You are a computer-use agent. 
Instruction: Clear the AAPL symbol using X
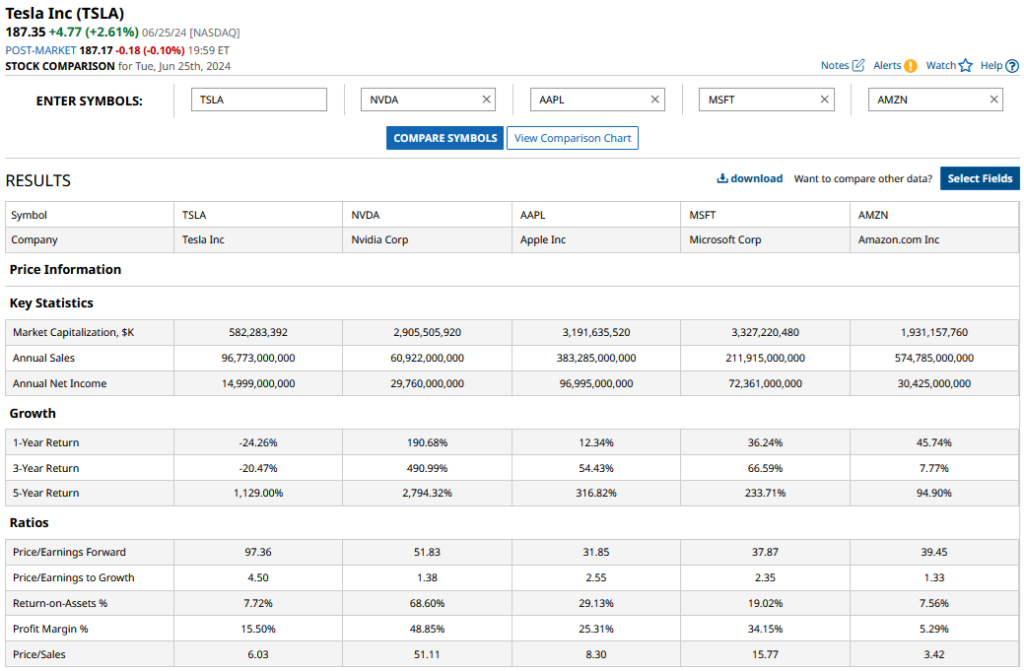655,100
